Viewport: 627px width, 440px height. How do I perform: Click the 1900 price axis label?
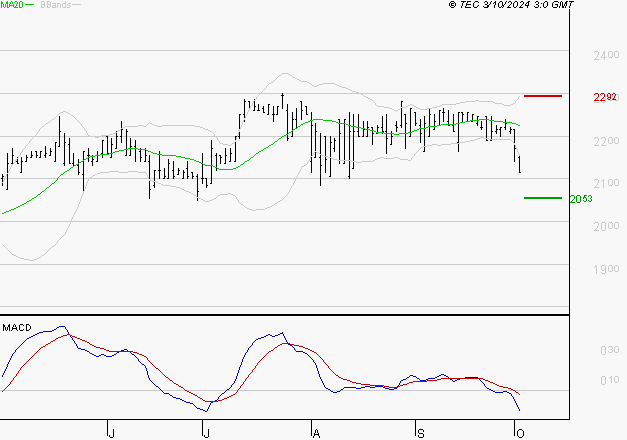pos(606,269)
